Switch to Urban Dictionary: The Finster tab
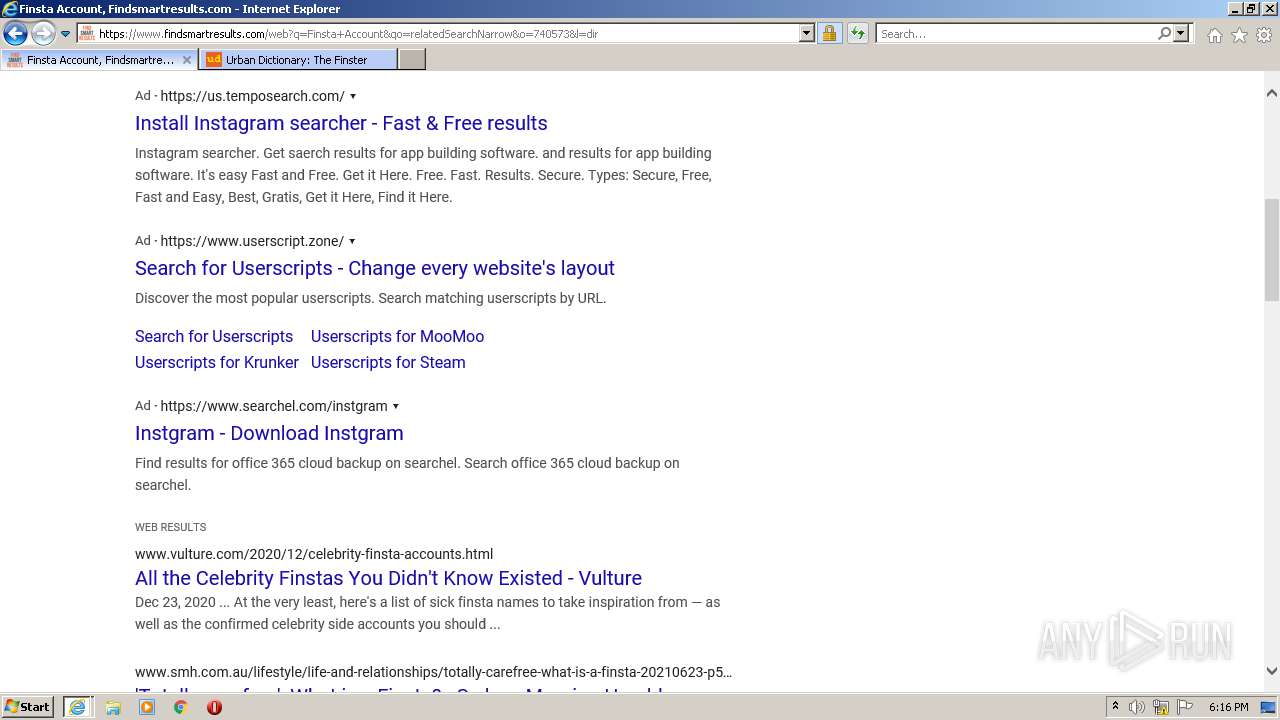Viewport: 1280px width, 720px height. pos(298,60)
